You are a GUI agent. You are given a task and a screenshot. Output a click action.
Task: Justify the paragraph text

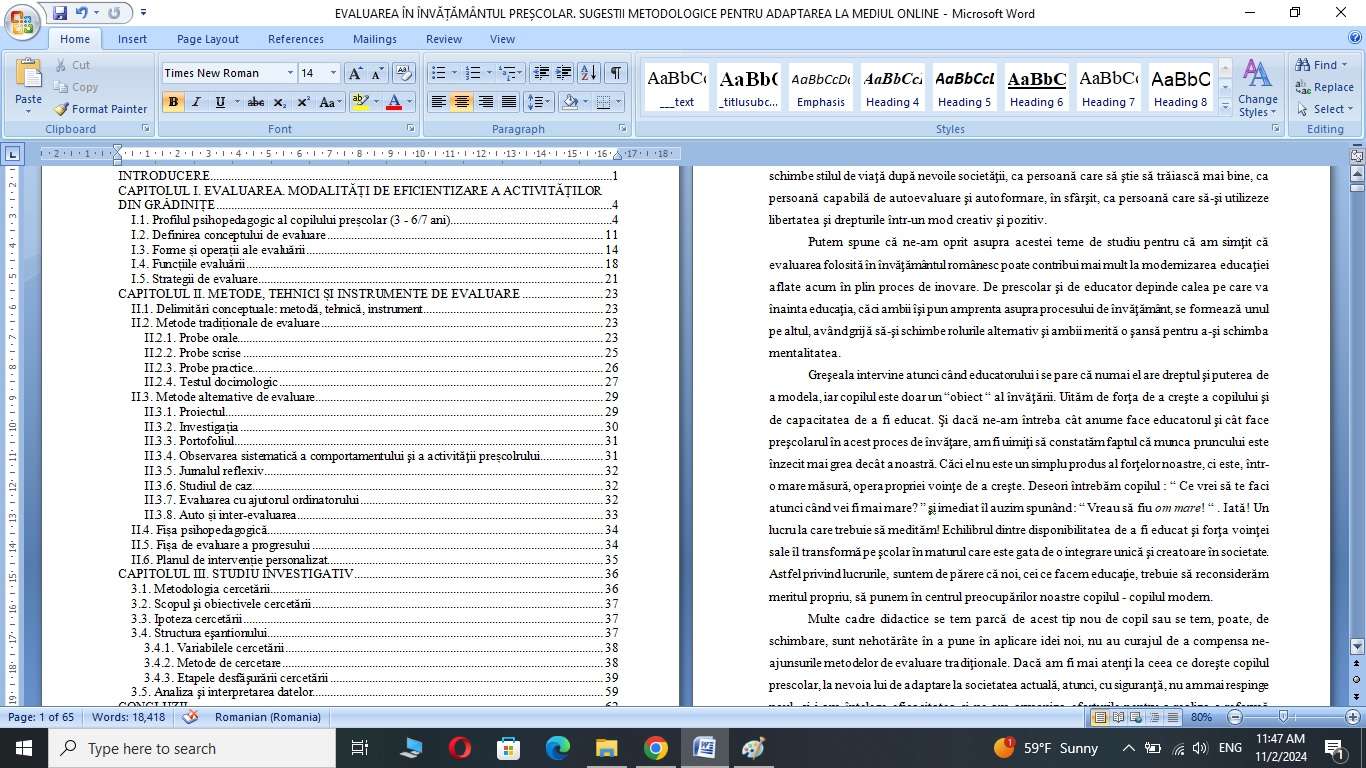click(x=508, y=102)
